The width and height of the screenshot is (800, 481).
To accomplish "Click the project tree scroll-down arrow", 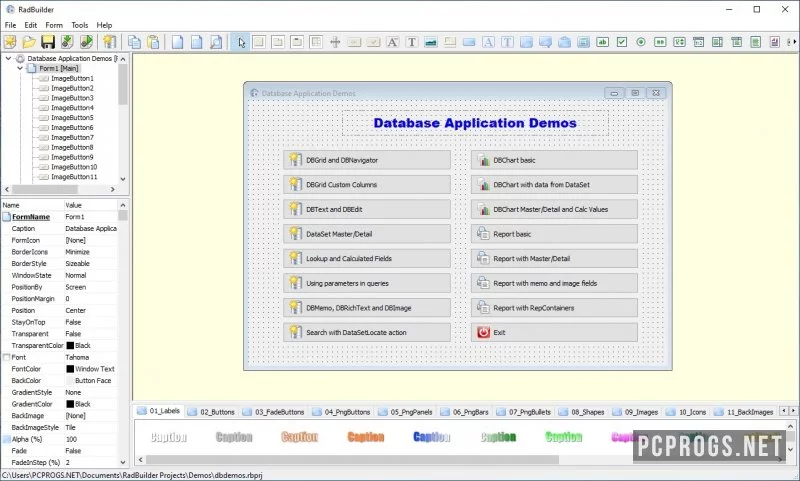I will coord(122,179).
